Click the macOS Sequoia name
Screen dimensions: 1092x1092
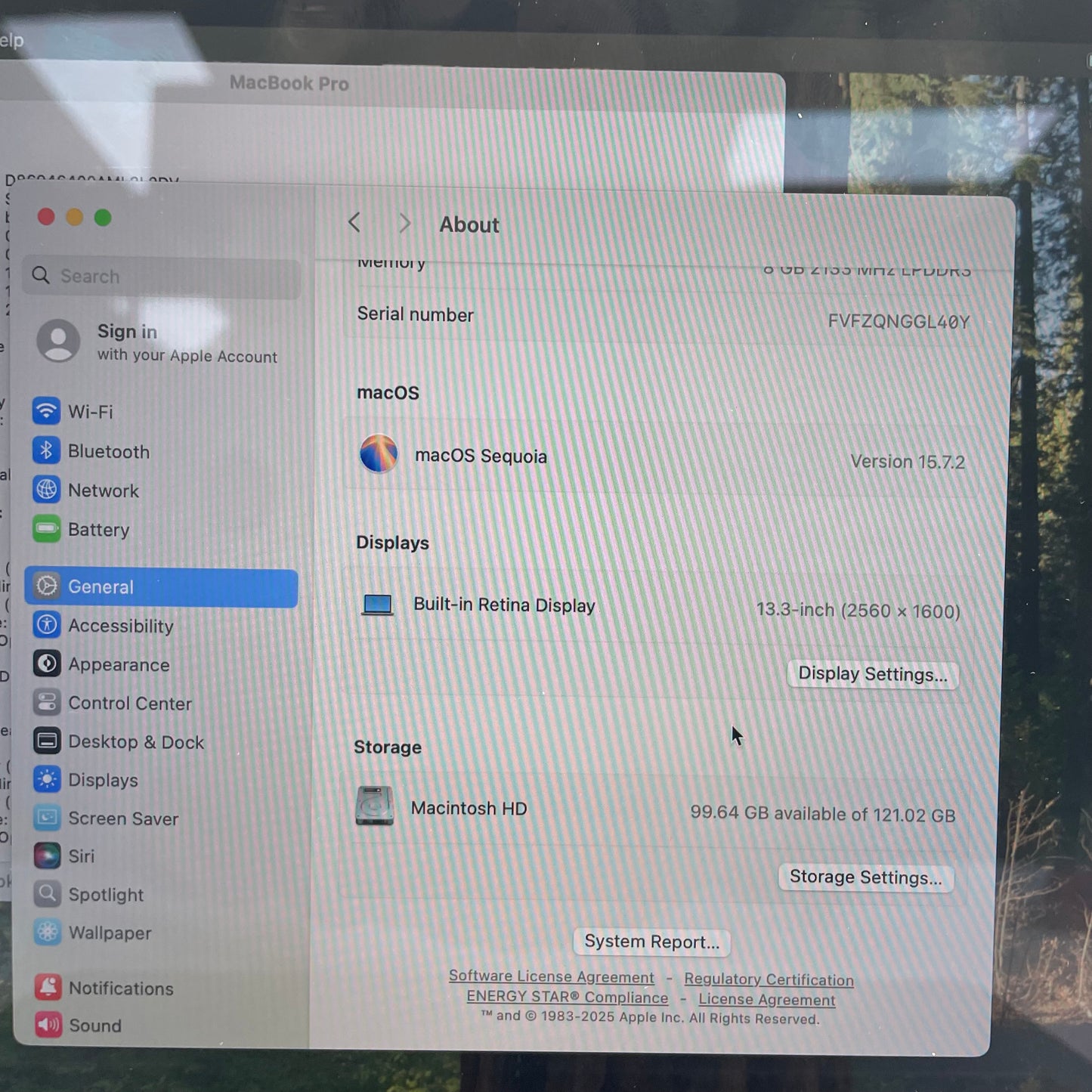(481, 456)
